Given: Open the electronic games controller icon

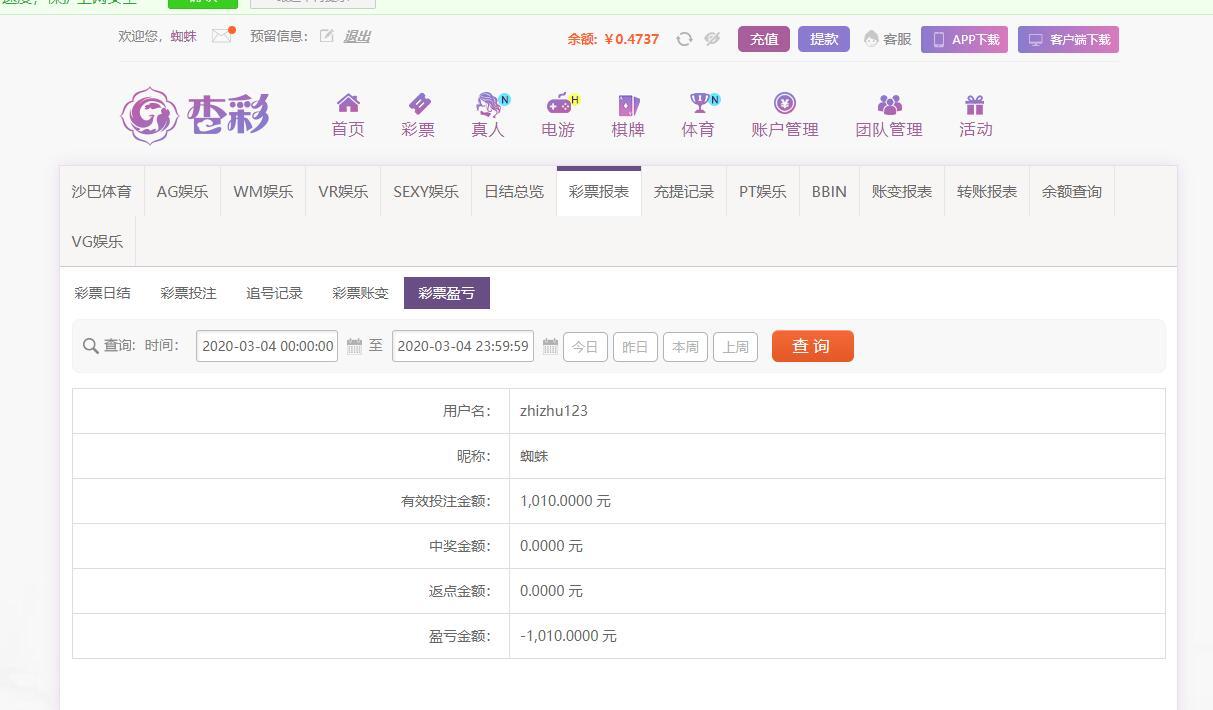Looking at the screenshot, I should [558, 104].
